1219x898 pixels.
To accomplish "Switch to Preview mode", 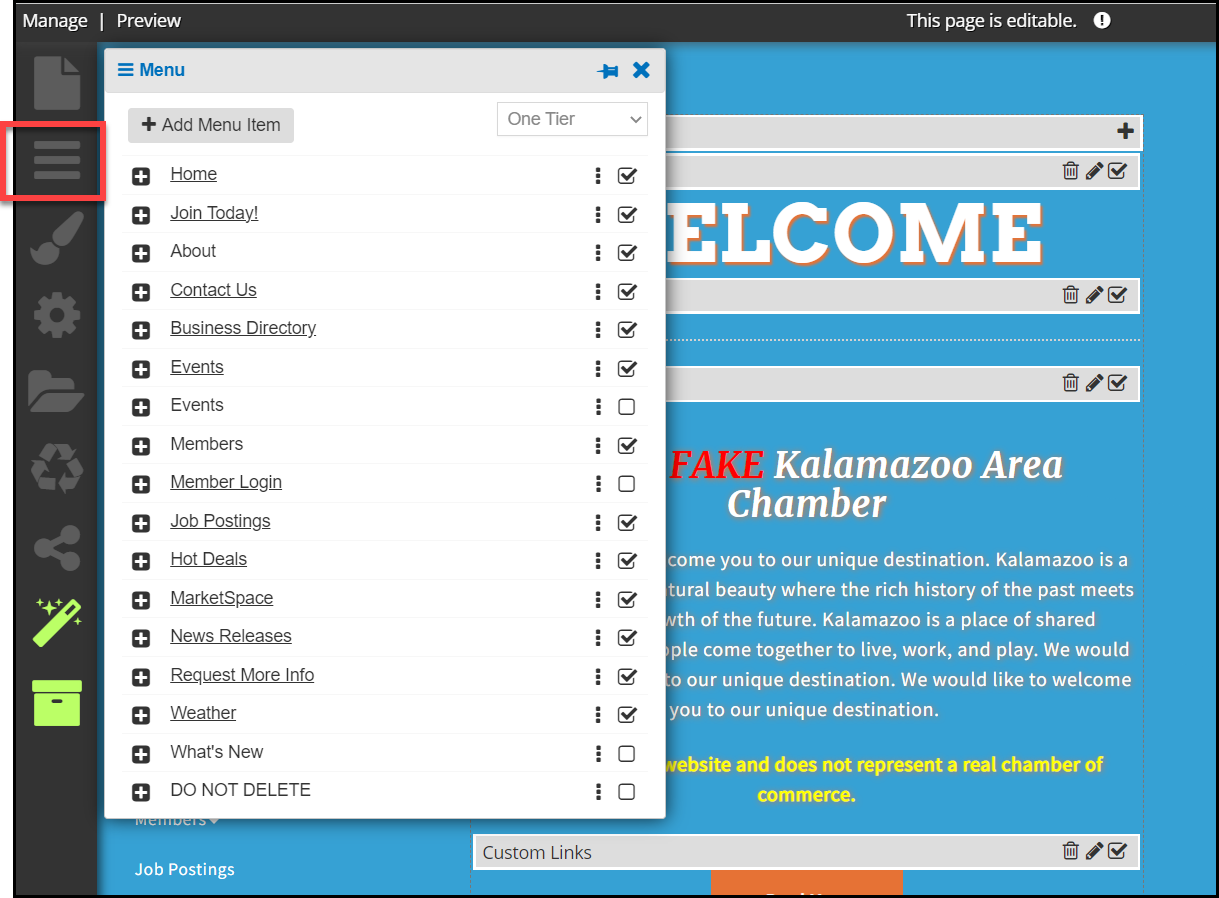I will click(149, 21).
